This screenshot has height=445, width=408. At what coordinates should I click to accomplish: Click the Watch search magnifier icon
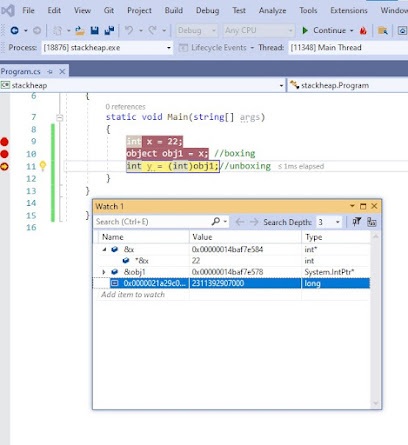216,222
